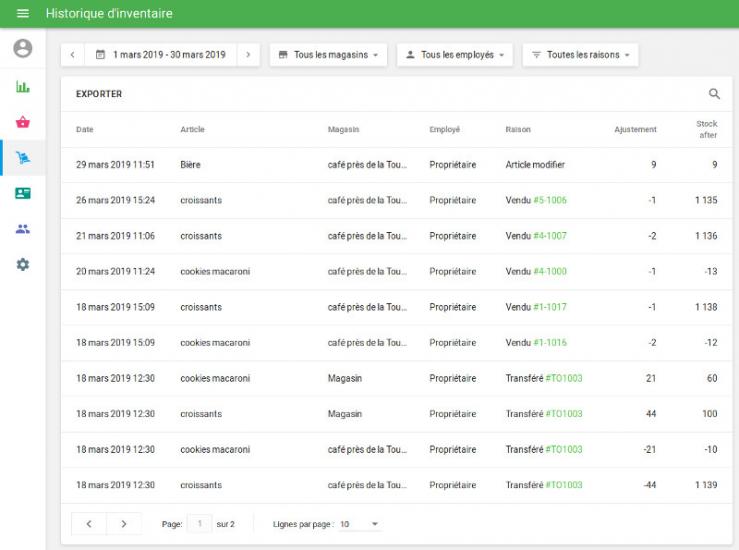Click date 26 mars 2019 15:24
739x550 pixels.
[115, 200]
